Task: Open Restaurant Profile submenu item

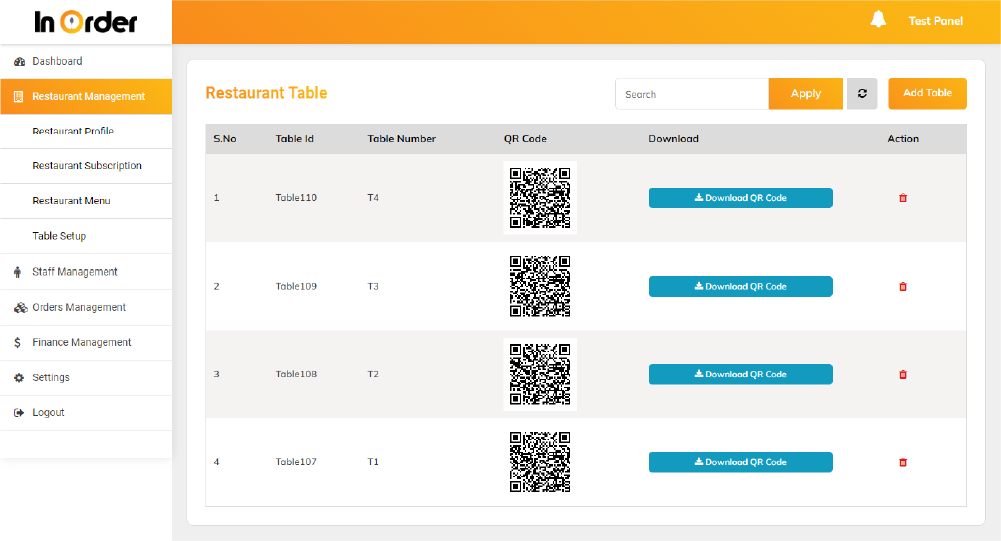Action: coord(86,131)
